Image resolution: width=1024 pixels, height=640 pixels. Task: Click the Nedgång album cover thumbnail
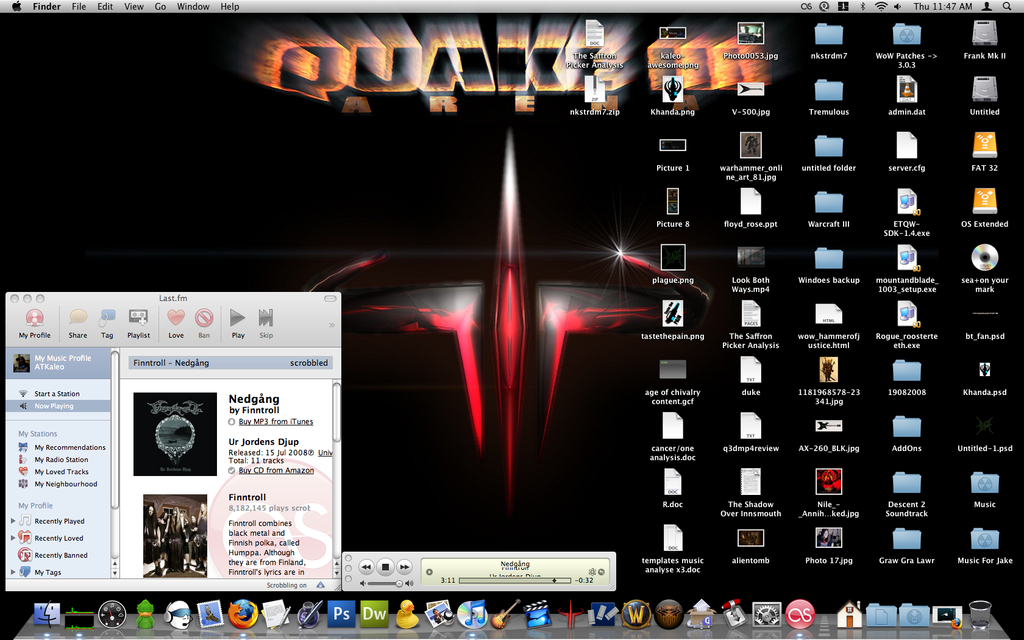(x=175, y=434)
